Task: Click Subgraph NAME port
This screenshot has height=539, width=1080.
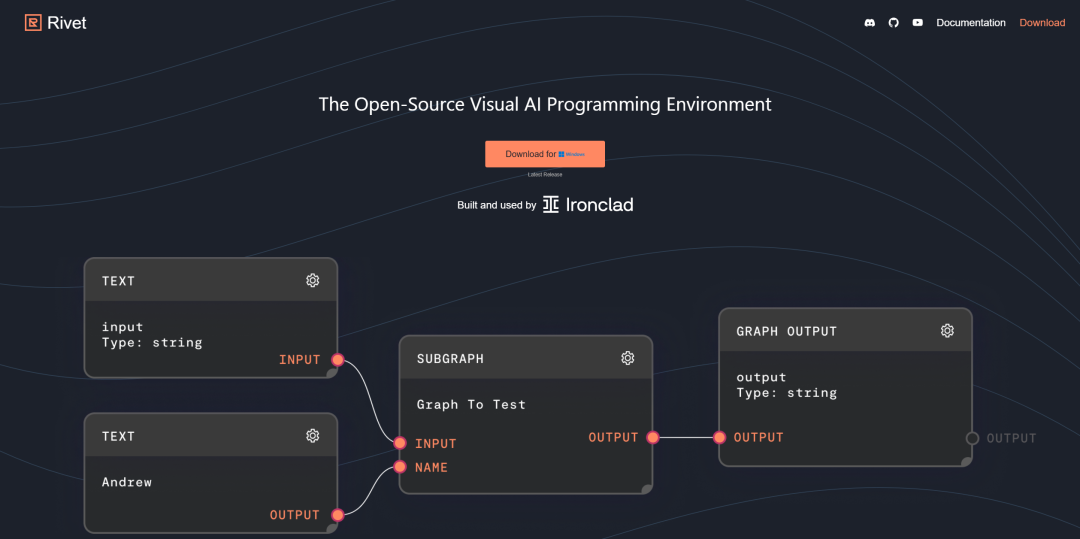Action: click(x=400, y=467)
